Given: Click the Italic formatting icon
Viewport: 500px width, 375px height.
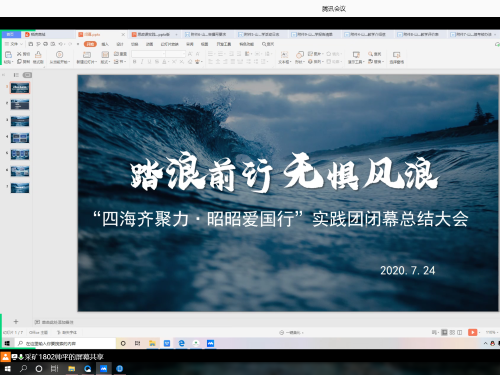Looking at the screenshot, I should 142,62.
